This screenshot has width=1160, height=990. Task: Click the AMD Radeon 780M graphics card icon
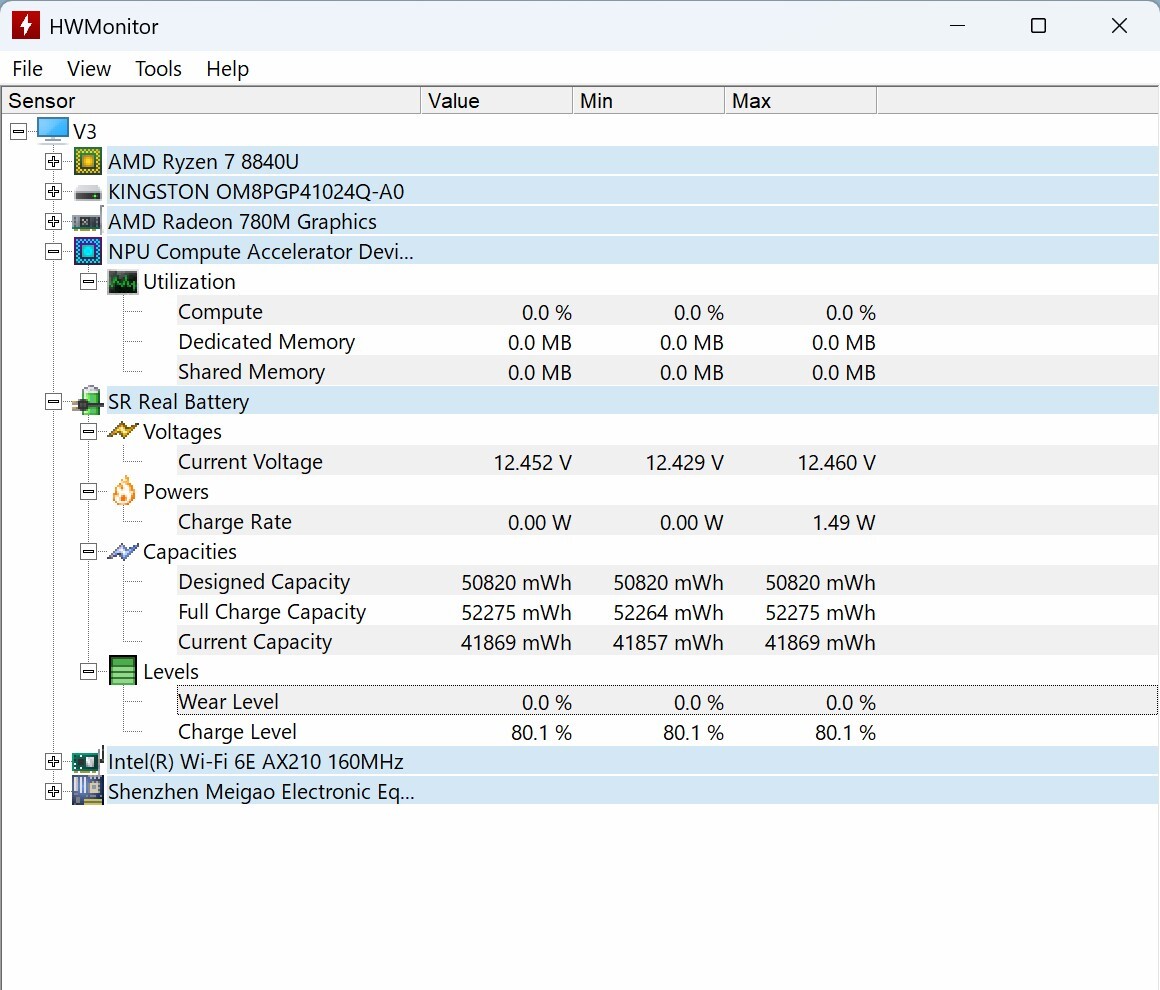point(88,222)
